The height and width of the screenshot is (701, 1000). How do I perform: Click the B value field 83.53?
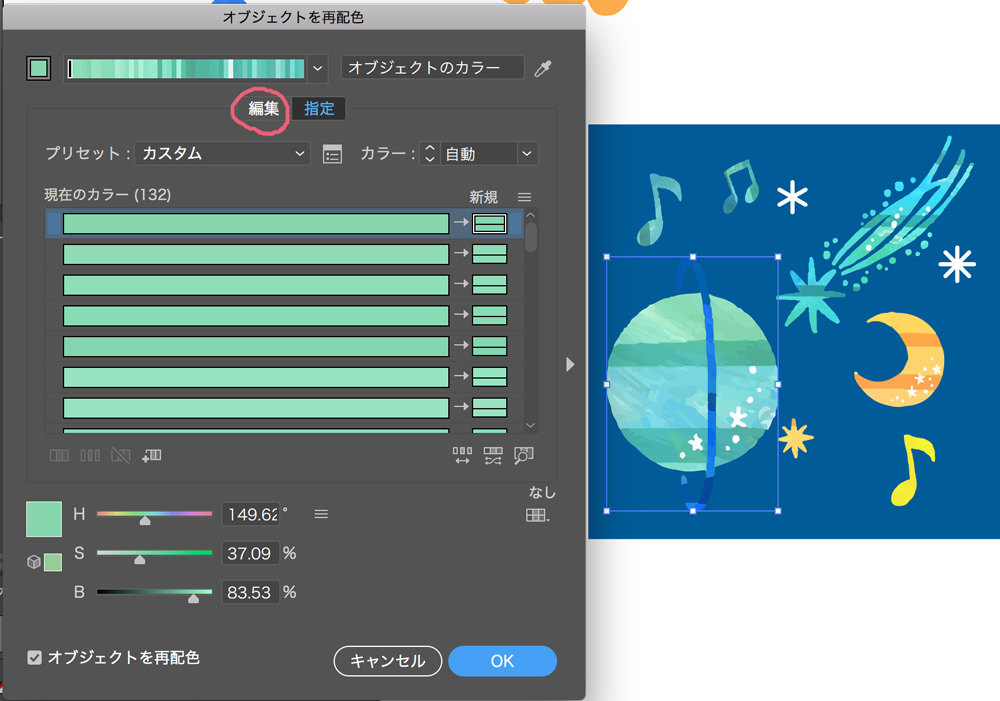[251, 592]
